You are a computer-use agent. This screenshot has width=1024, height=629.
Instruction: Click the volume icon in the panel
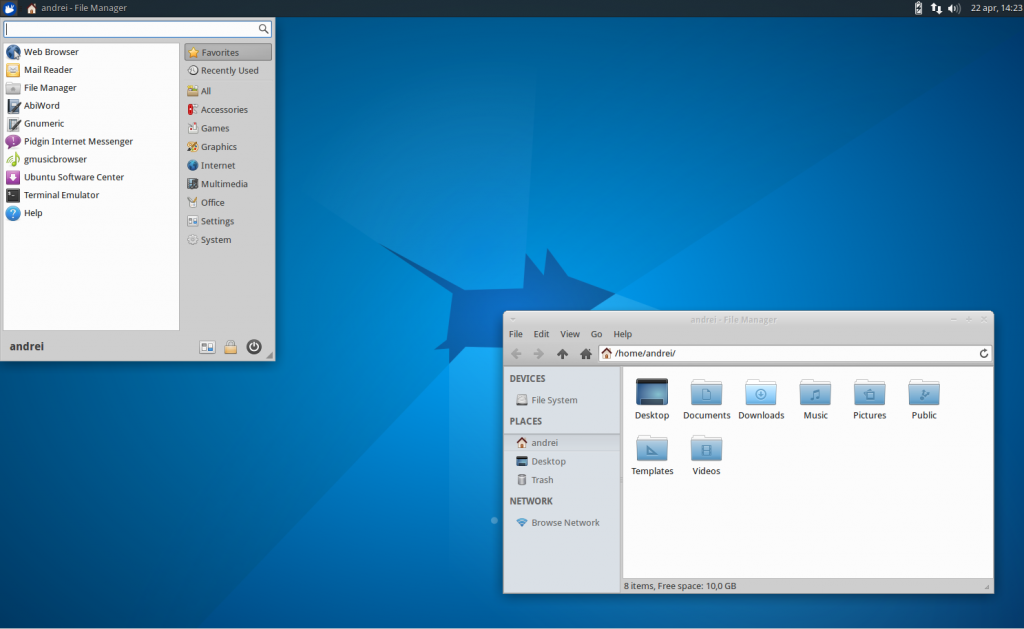pos(955,8)
